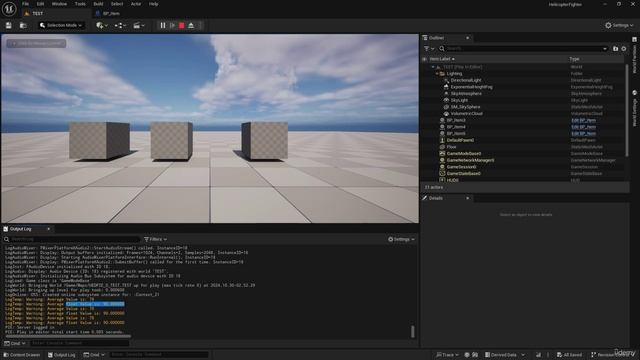The height and width of the screenshot is (360, 640).
Task: Sort by Item Label column
Action: coord(442,59)
